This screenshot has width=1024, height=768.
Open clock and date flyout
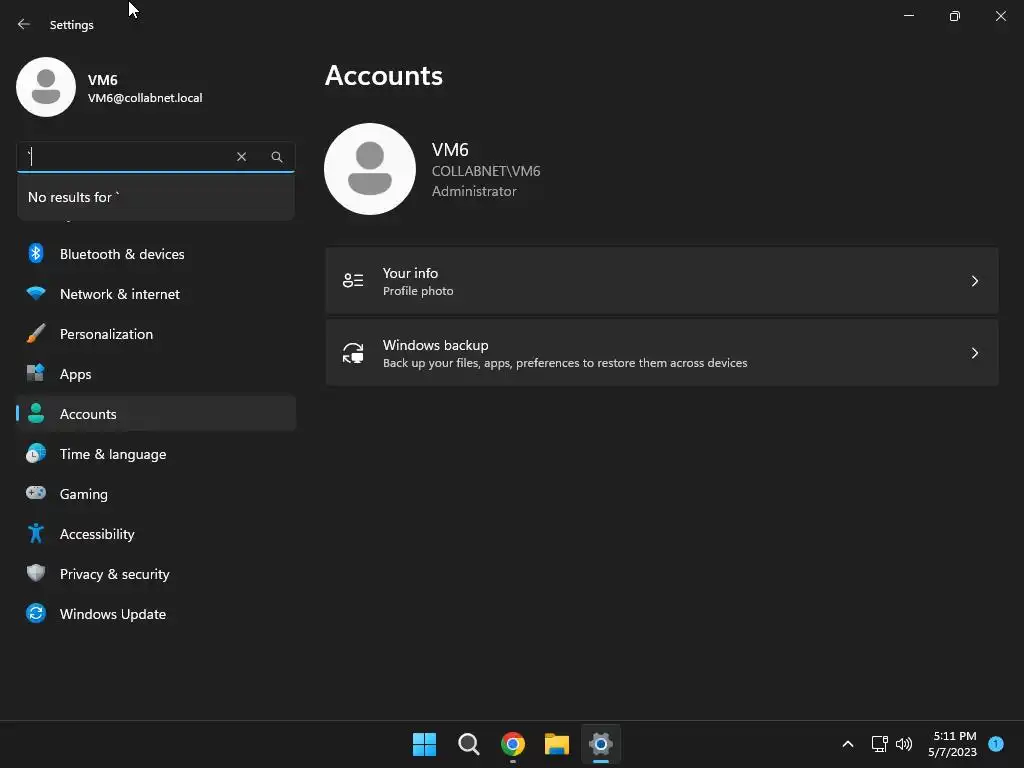click(x=953, y=744)
